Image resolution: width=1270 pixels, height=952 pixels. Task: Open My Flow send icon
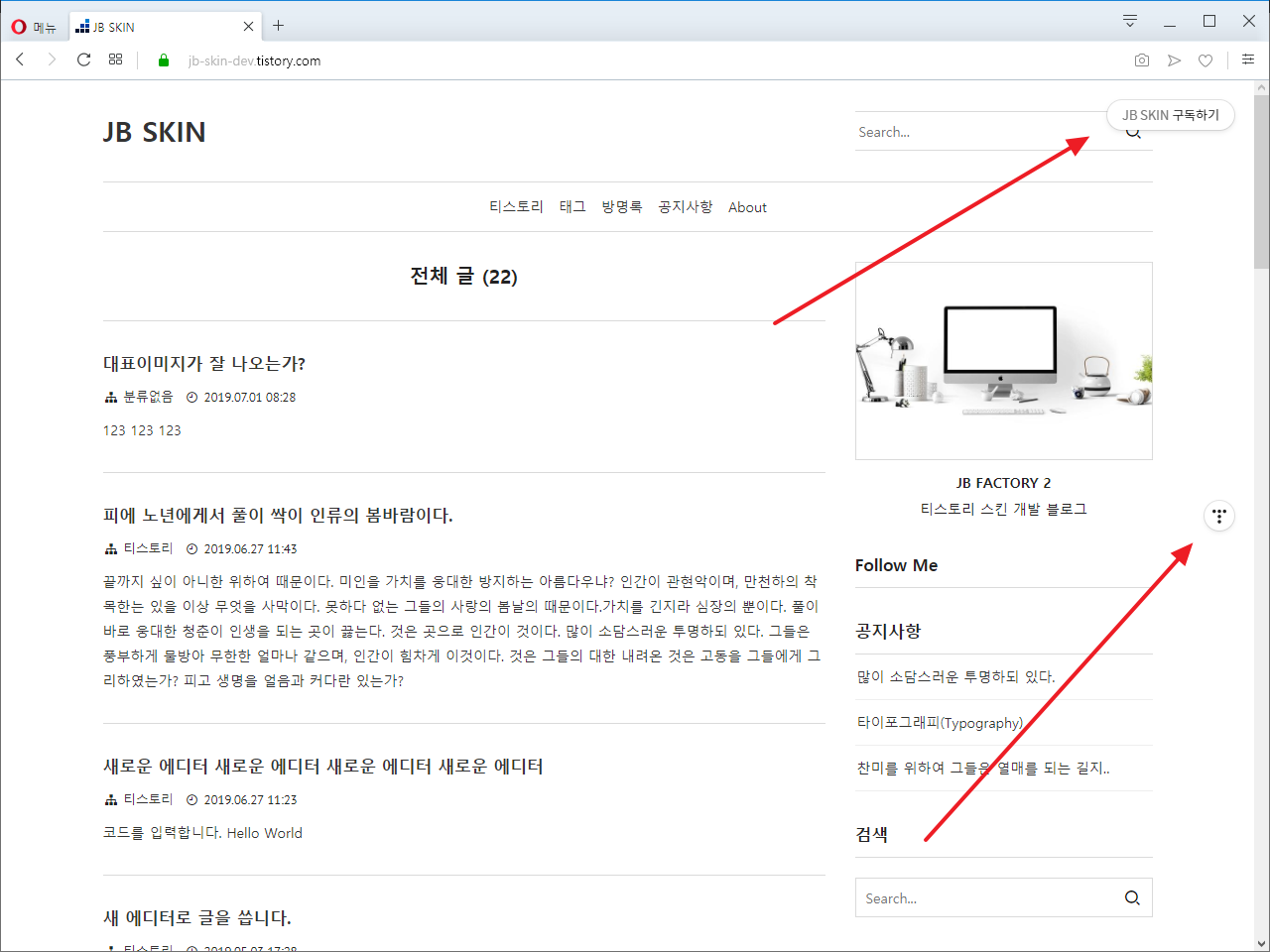(1174, 60)
